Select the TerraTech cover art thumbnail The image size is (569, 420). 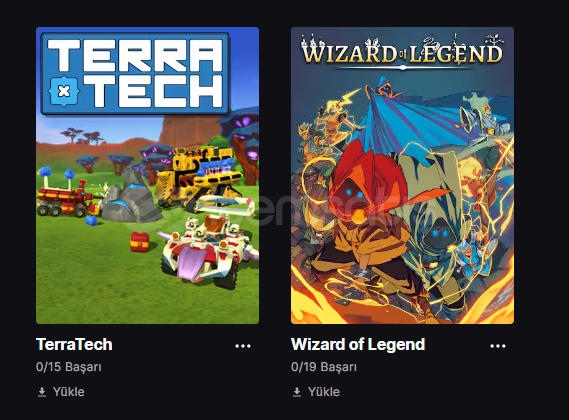coord(147,175)
